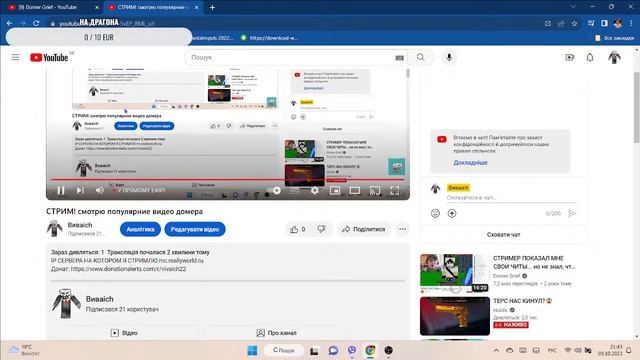Dislike the stream with thumbs down
The height and width of the screenshot is (360, 640).
click(322, 229)
